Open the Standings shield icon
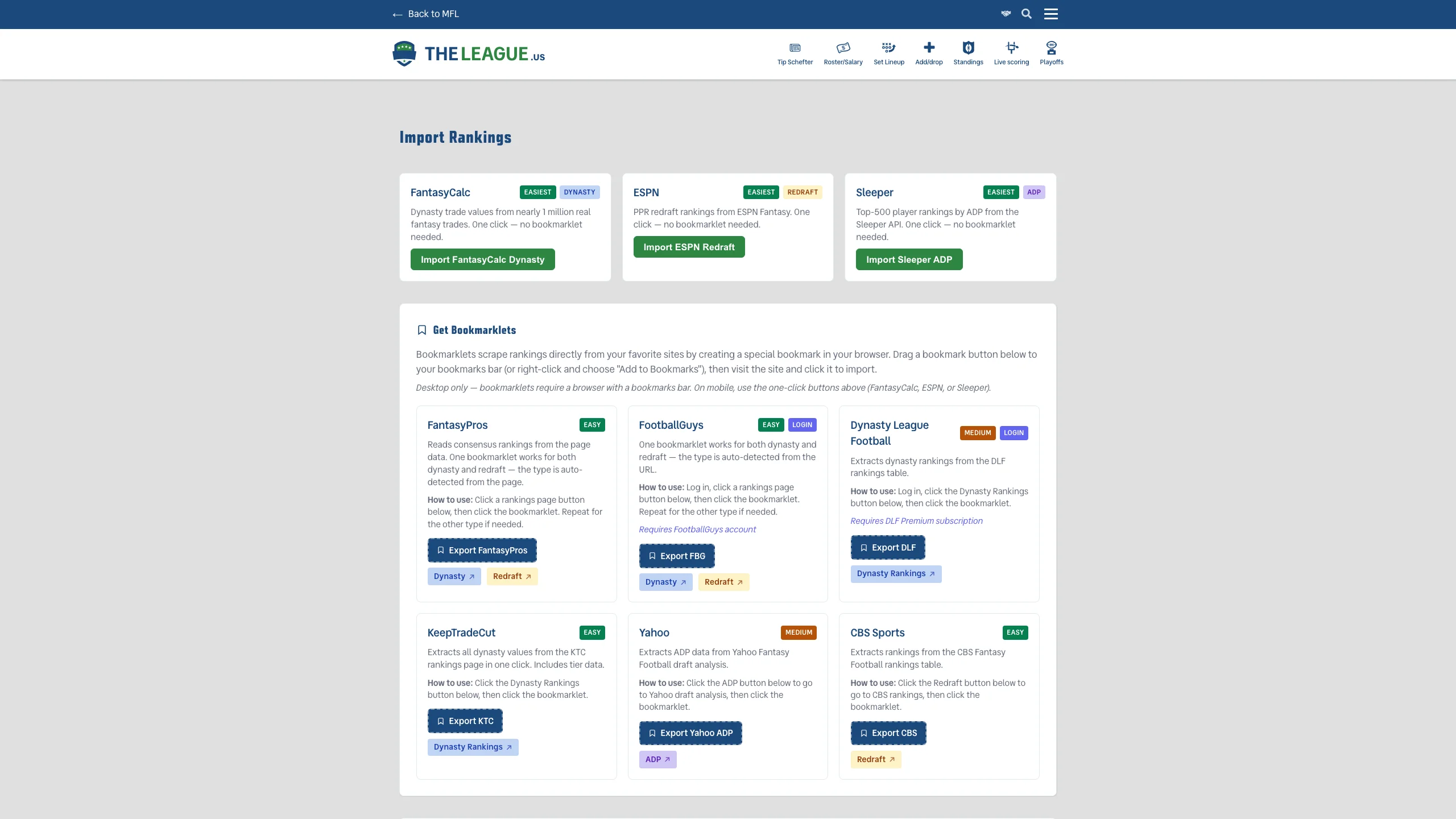This screenshot has width=1456, height=819. [x=968, y=48]
